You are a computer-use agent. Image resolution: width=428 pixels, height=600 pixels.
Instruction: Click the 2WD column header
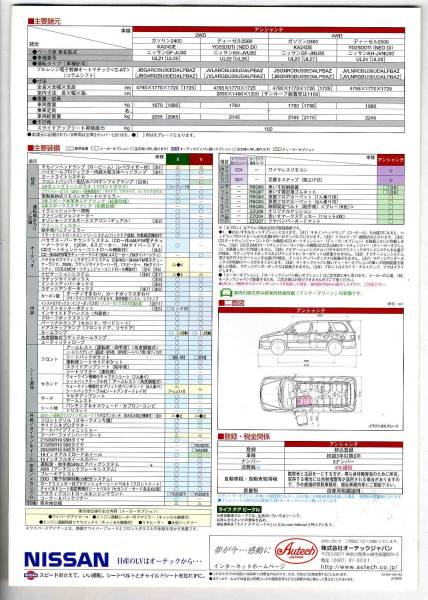200,35
